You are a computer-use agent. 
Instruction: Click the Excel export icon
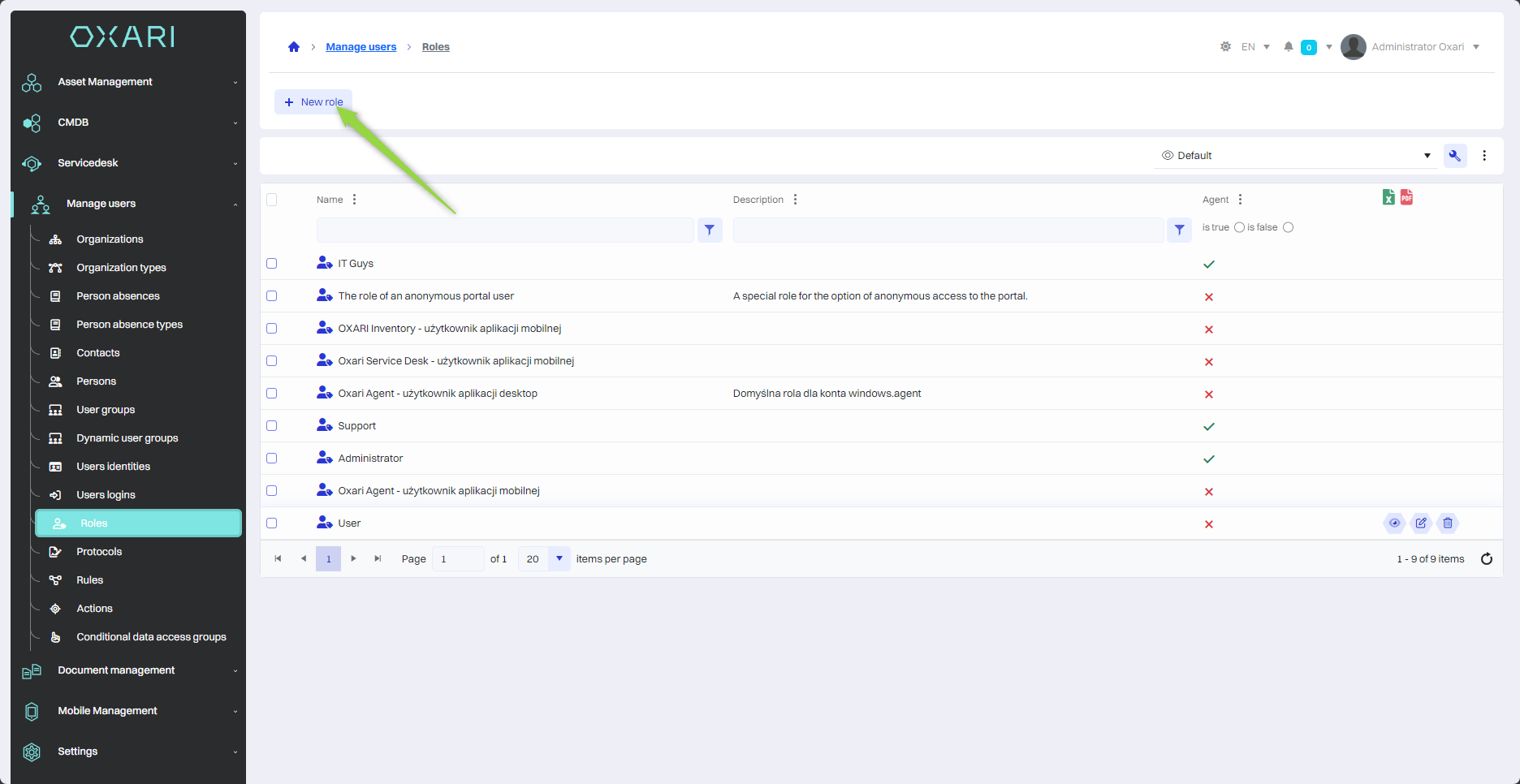tap(1388, 197)
